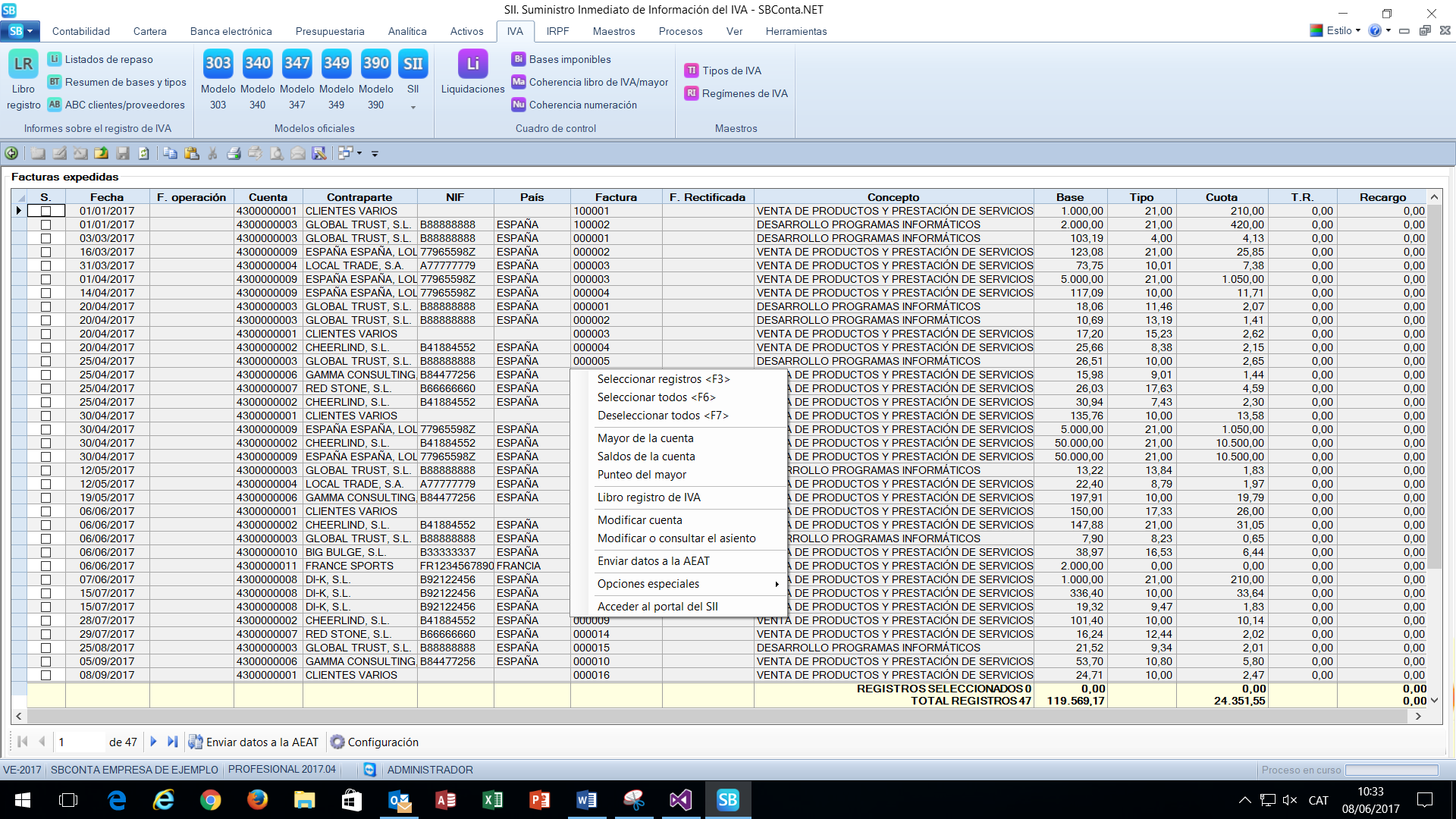Image resolution: width=1456 pixels, height=819 pixels.
Task: Click the print icon in toolbar
Action: [x=234, y=153]
